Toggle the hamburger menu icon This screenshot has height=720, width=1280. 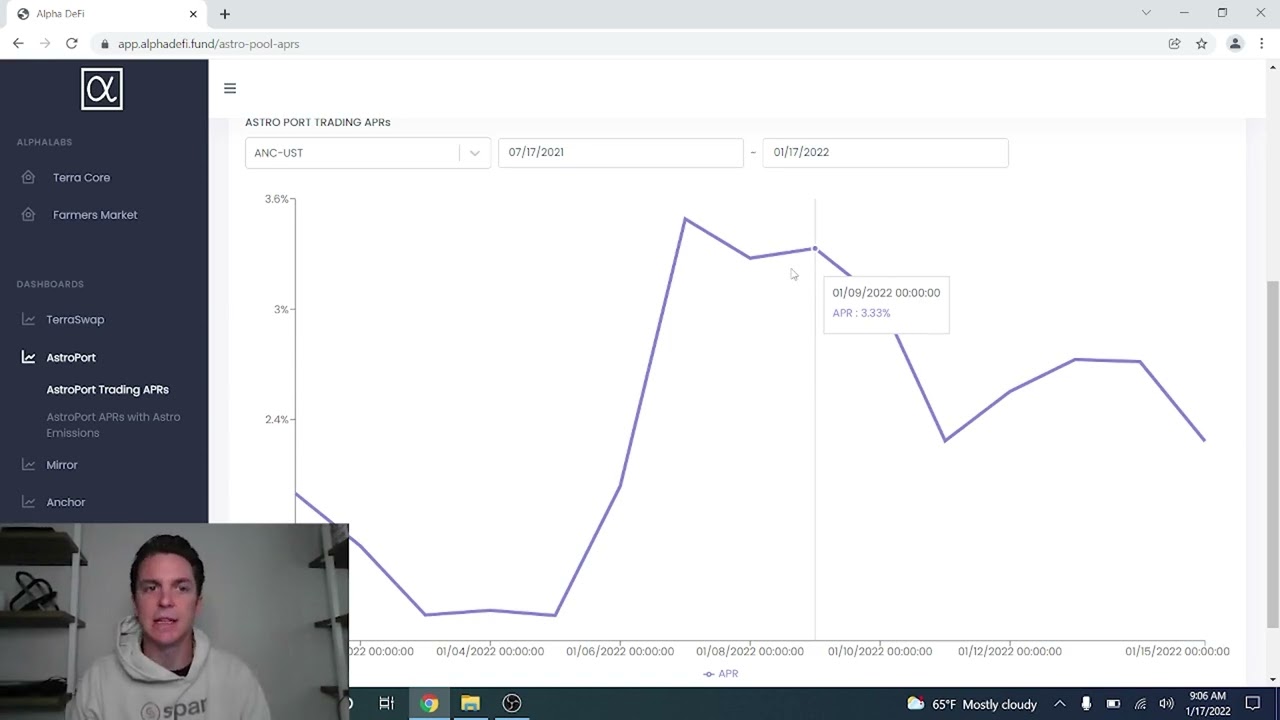tap(230, 88)
